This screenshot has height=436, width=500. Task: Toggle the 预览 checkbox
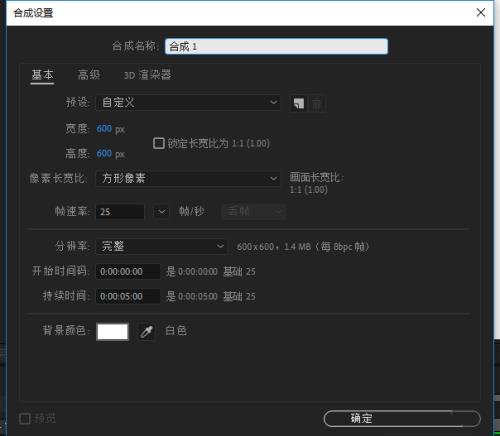[25, 418]
